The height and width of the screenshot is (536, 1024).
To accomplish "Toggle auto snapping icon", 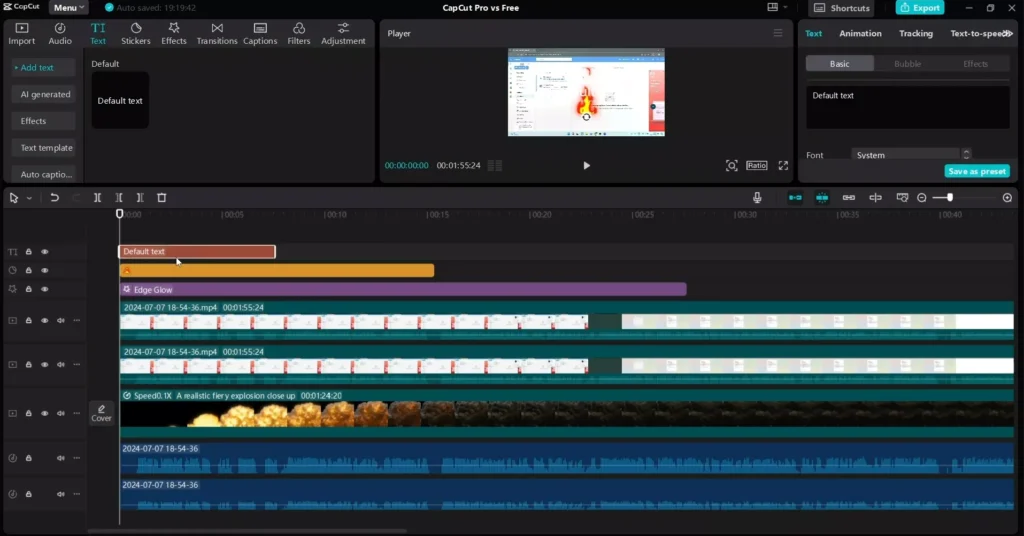I will click(822, 197).
